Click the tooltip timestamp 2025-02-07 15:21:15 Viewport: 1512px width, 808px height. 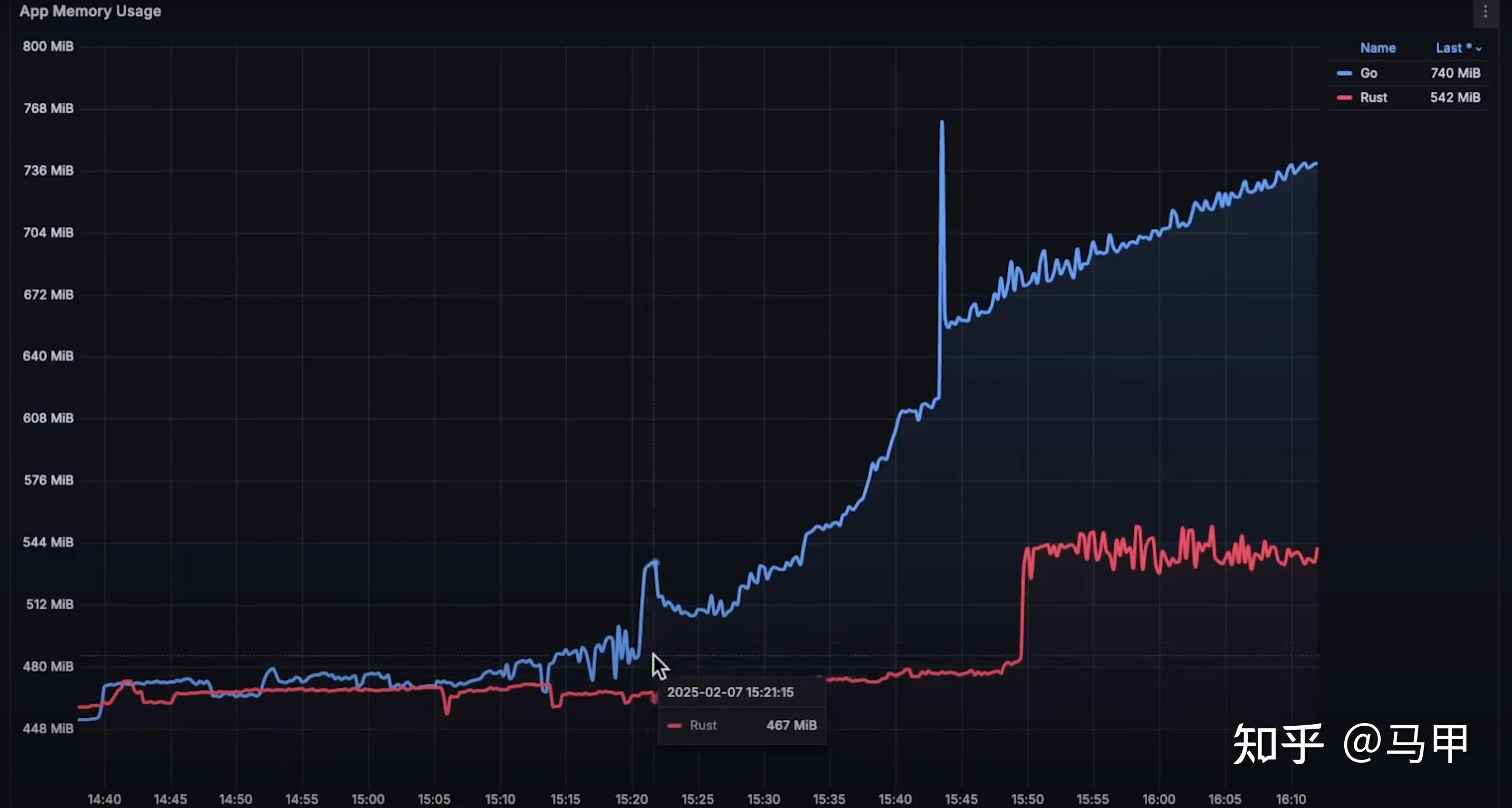(730, 692)
